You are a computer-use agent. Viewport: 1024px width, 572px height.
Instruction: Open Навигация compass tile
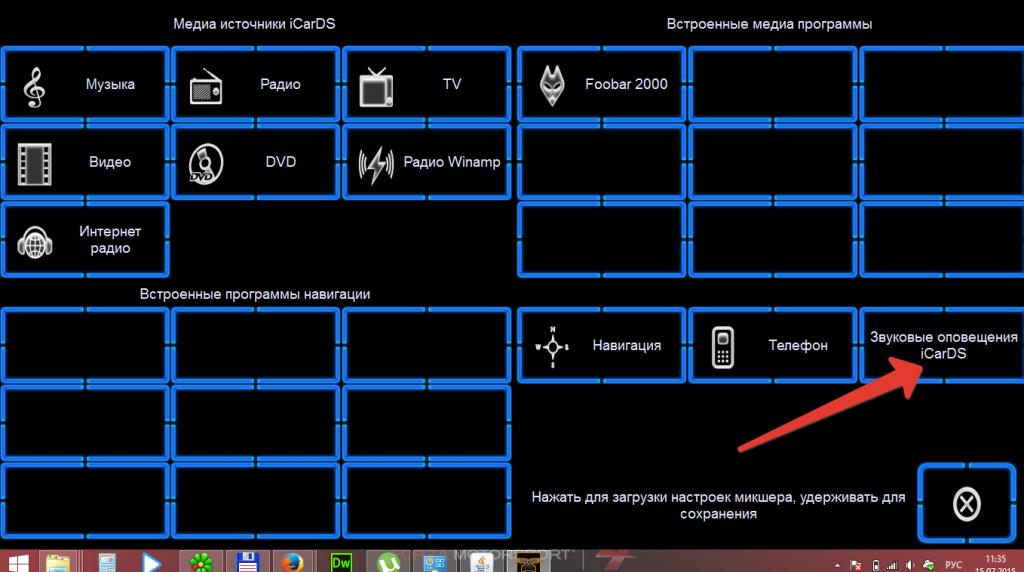point(602,346)
